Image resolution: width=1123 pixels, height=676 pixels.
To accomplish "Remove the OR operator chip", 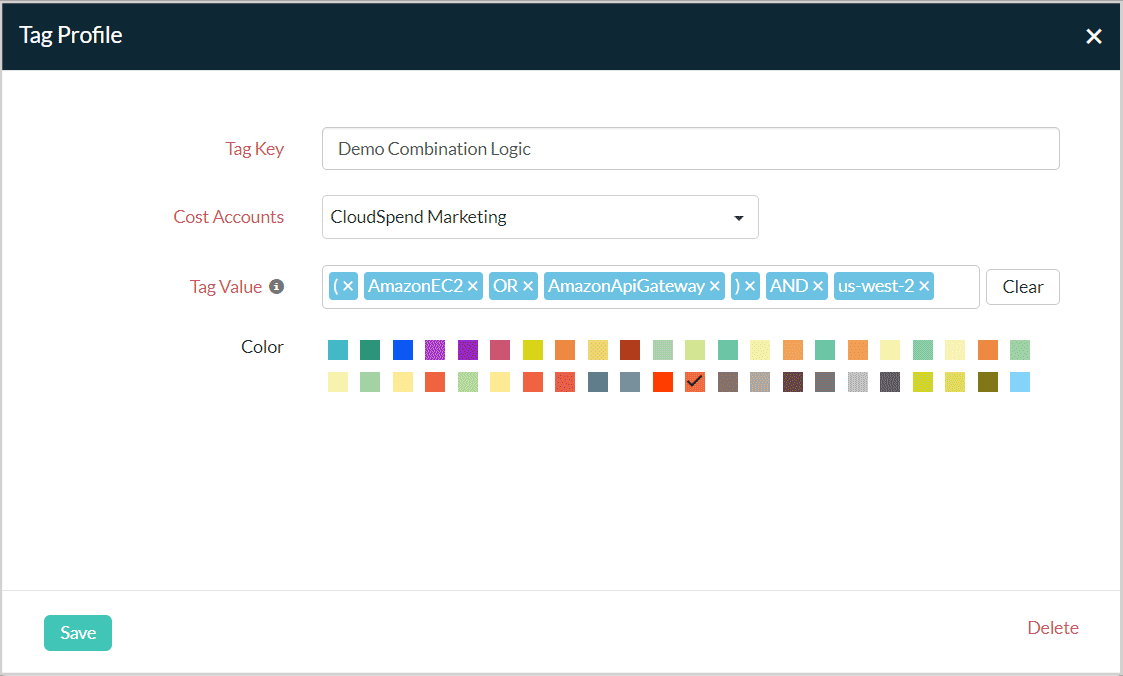I will (x=528, y=287).
